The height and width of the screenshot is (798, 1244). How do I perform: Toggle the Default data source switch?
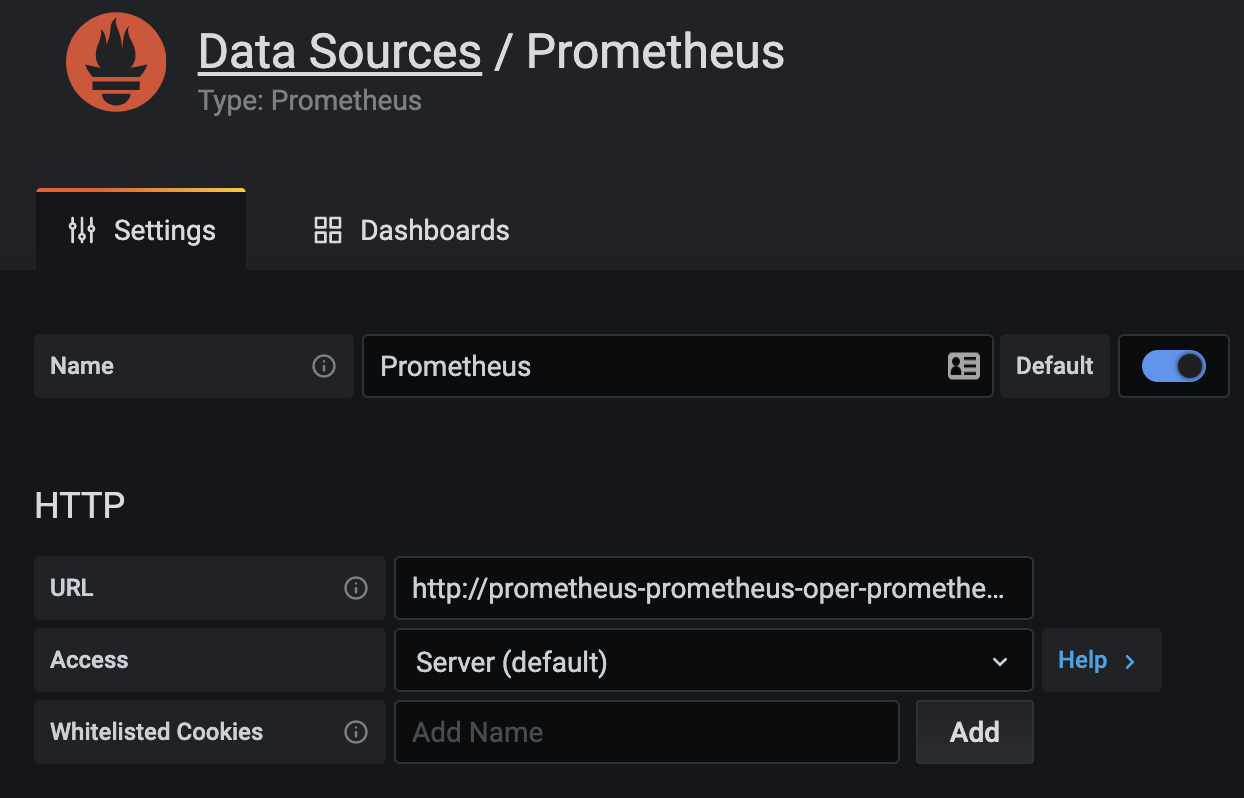coord(1173,366)
